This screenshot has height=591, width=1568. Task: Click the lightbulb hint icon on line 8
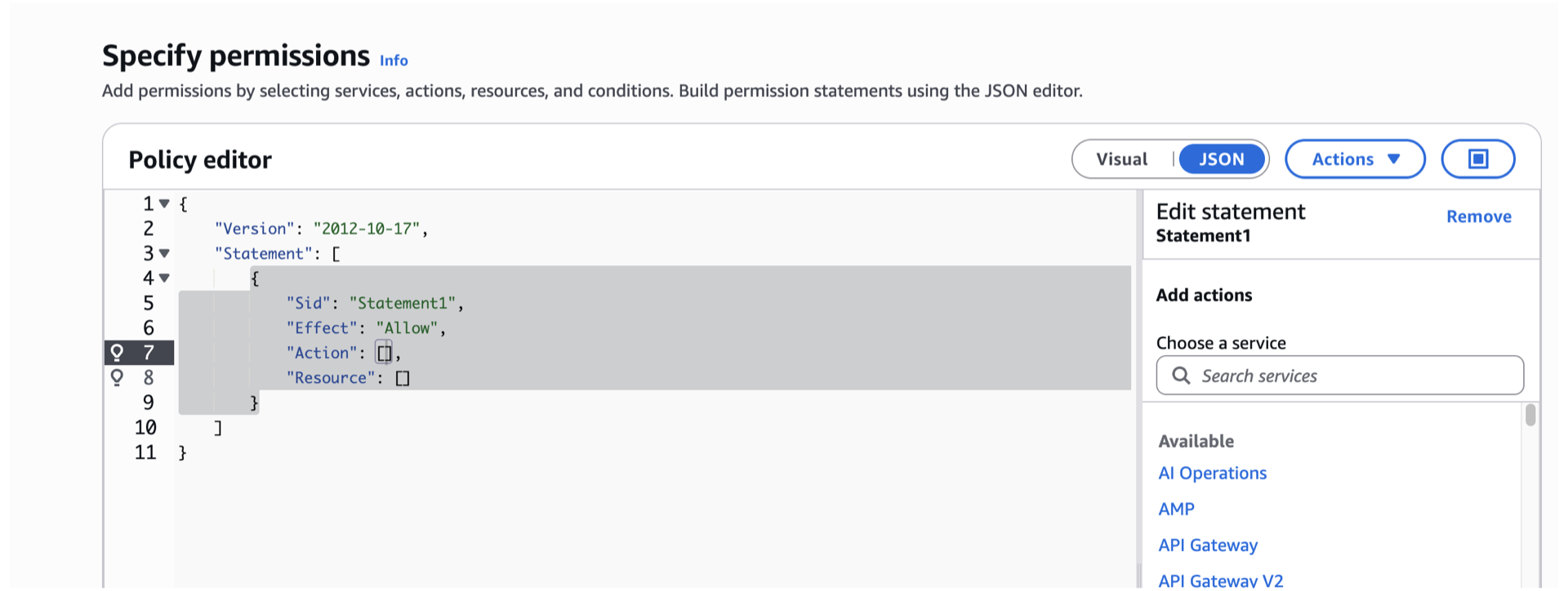119,377
